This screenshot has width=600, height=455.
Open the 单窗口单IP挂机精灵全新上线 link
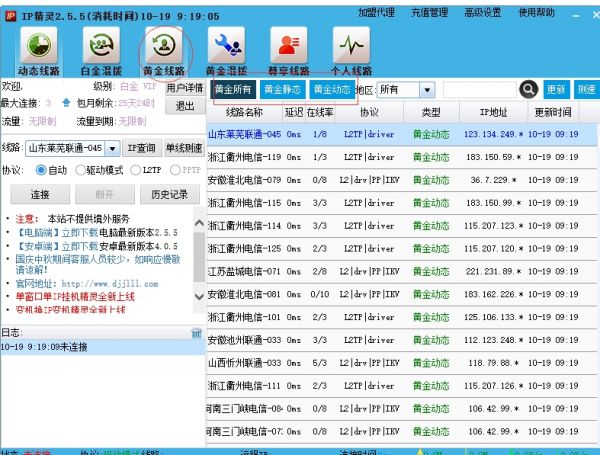[x=75, y=297]
